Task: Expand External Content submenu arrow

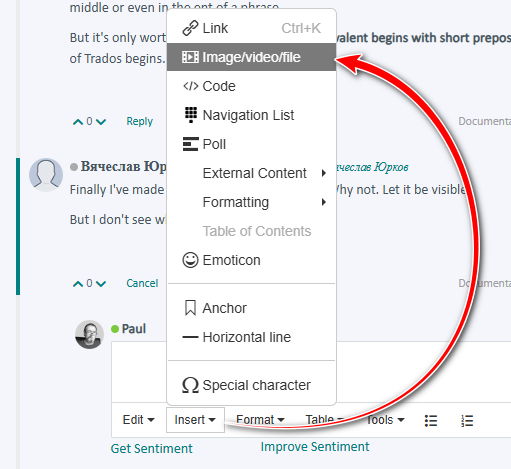Action: coord(324,173)
